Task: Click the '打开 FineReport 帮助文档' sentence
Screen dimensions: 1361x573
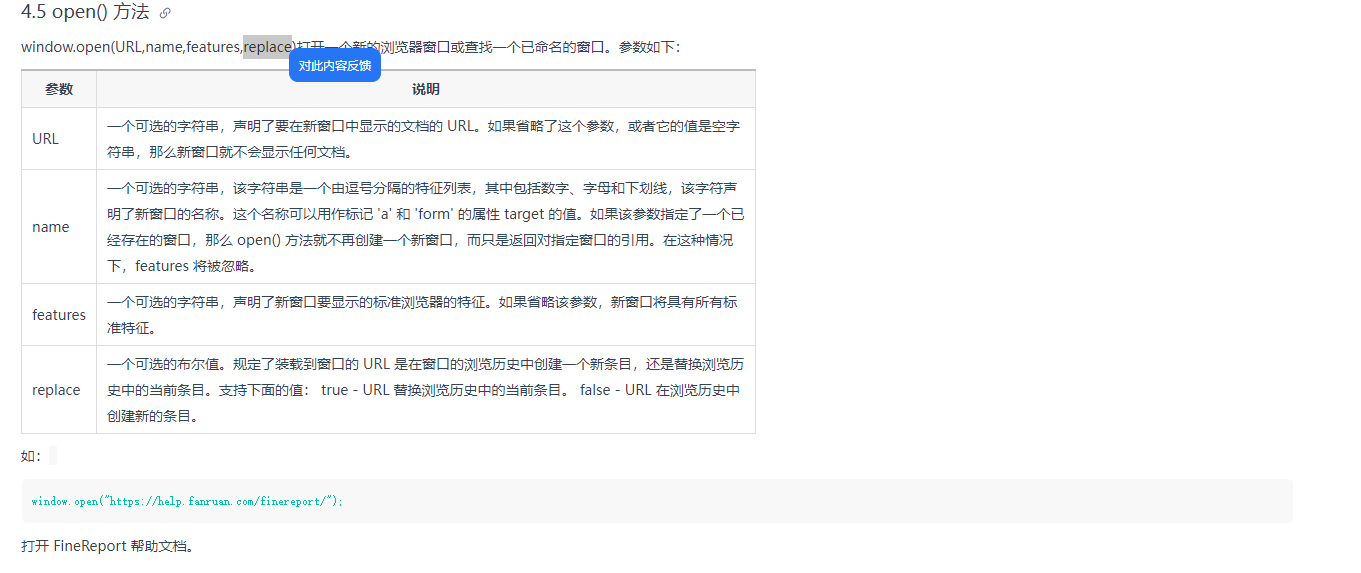Action: [x=108, y=546]
